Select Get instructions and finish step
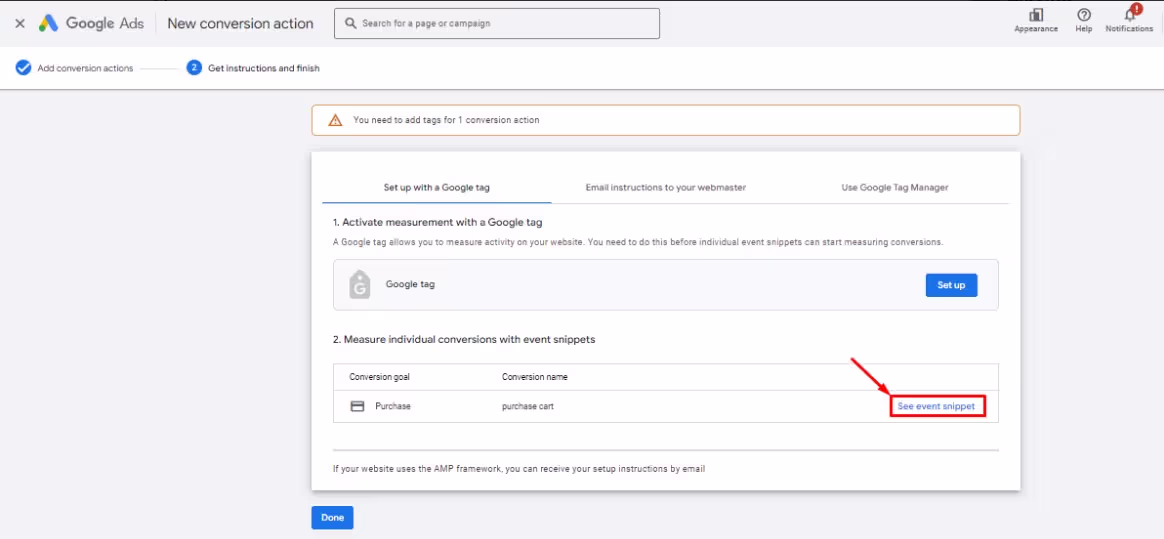1164x539 pixels. point(264,68)
